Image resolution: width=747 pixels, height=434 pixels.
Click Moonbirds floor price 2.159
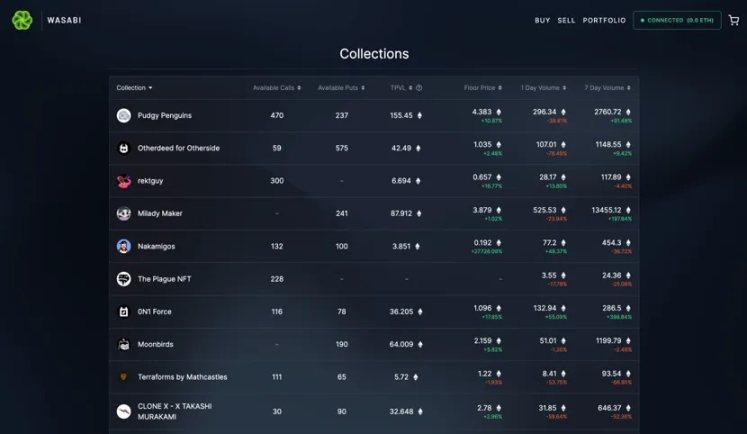tap(483, 341)
